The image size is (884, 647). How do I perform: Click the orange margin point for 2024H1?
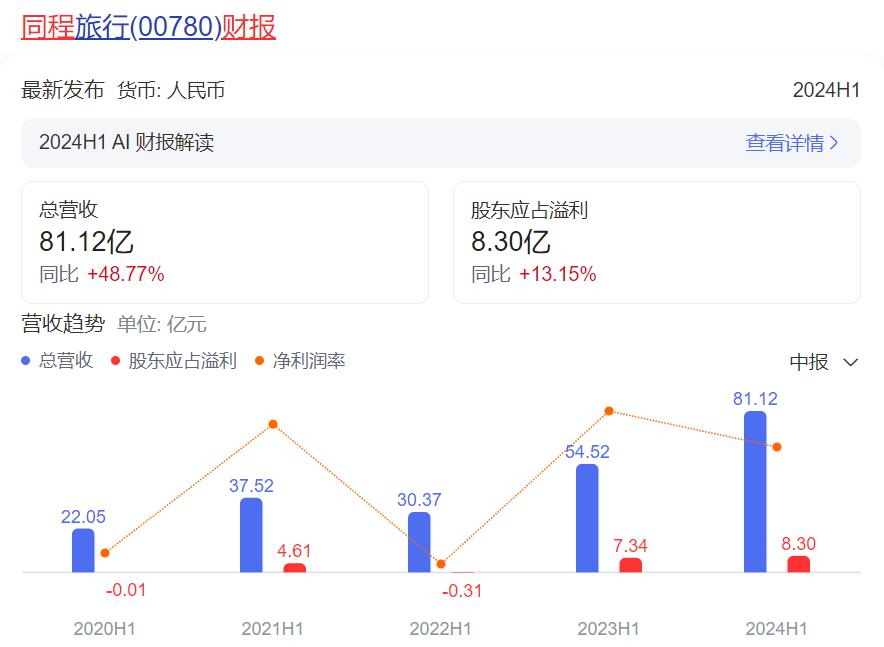pos(777,447)
